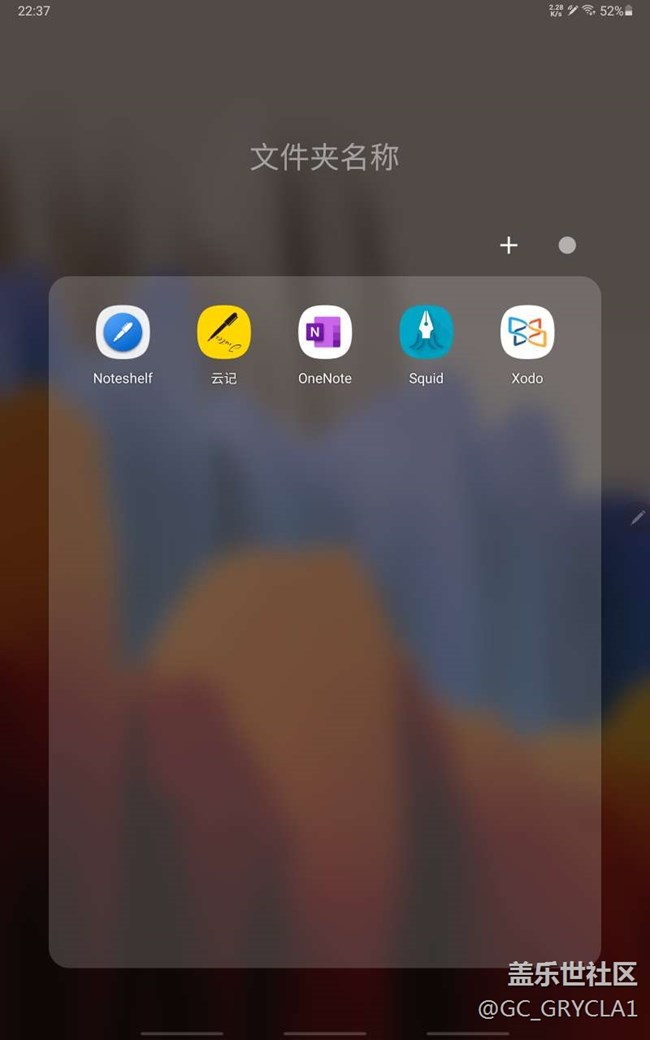Tap the 22:37 status bar clock
This screenshot has height=1040, width=650.
(x=34, y=11)
